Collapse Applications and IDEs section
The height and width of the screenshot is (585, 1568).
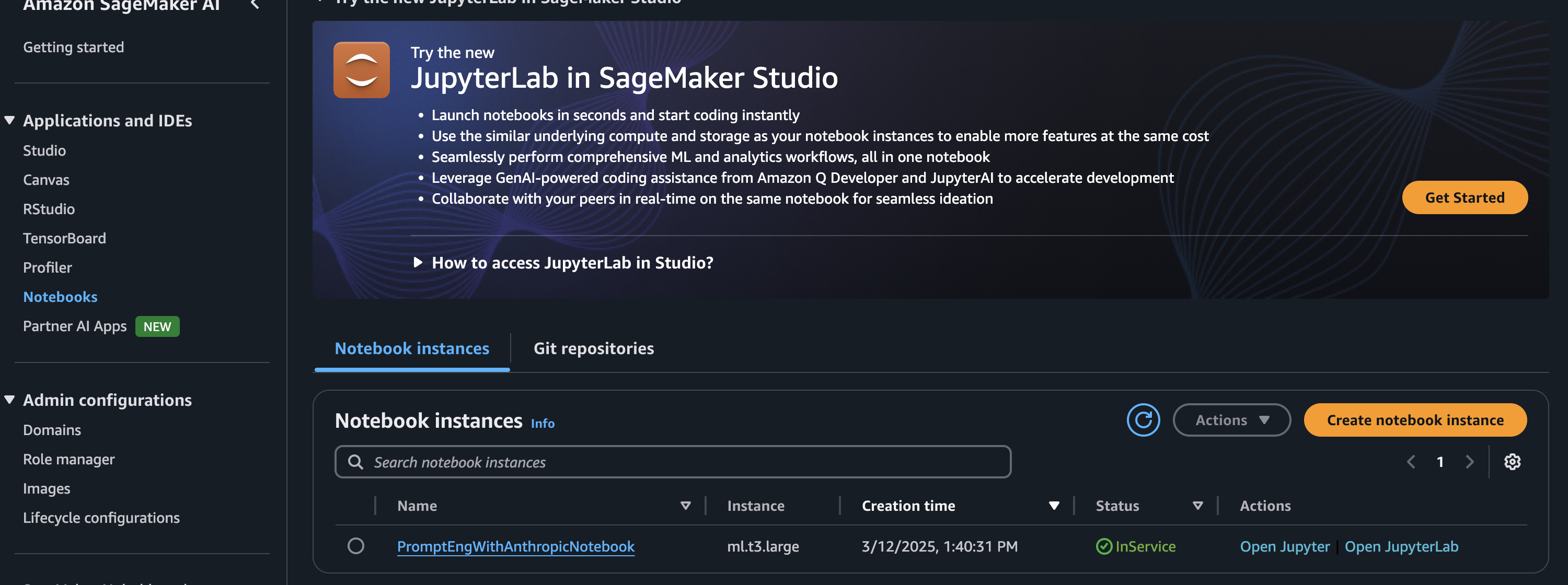click(x=10, y=120)
